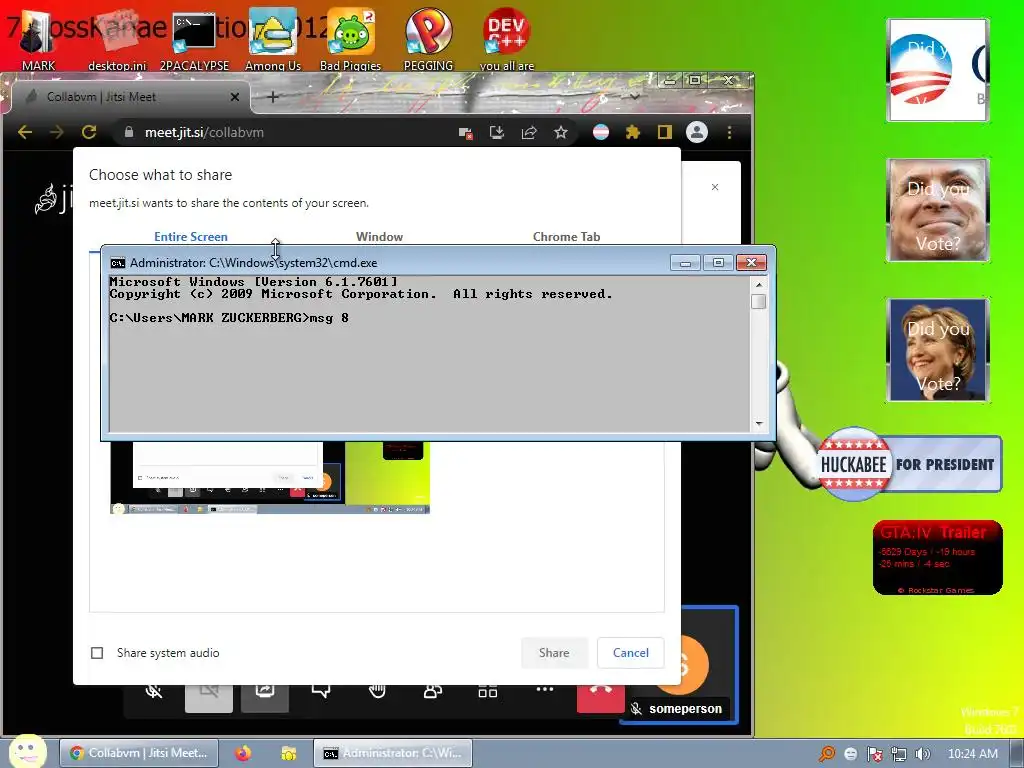This screenshot has width=1024, height=768.
Task: Open the Chrome profile avatar
Action: coord(697,133)
